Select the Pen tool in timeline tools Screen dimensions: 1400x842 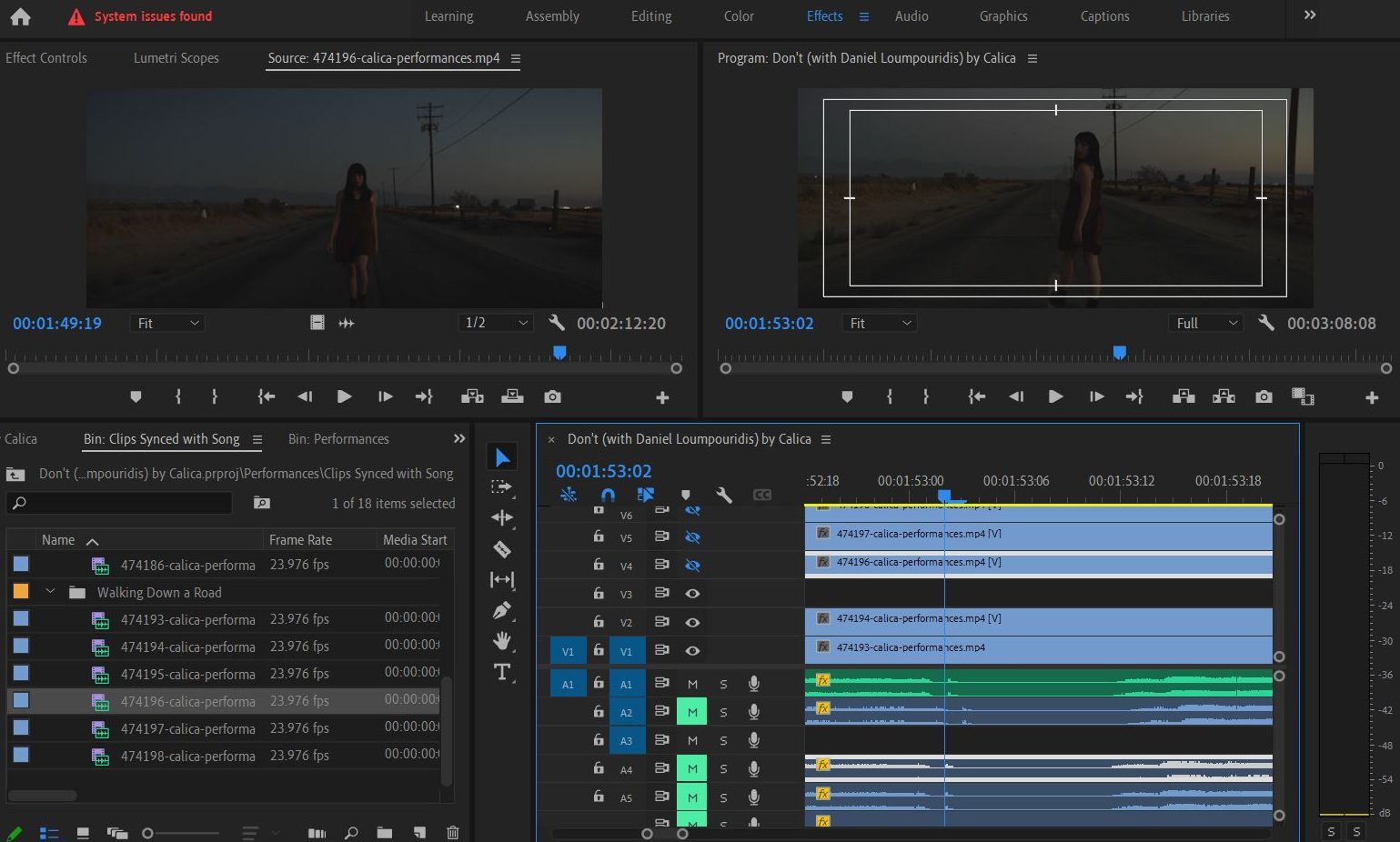pyautogui.click(x=501, y=611)
